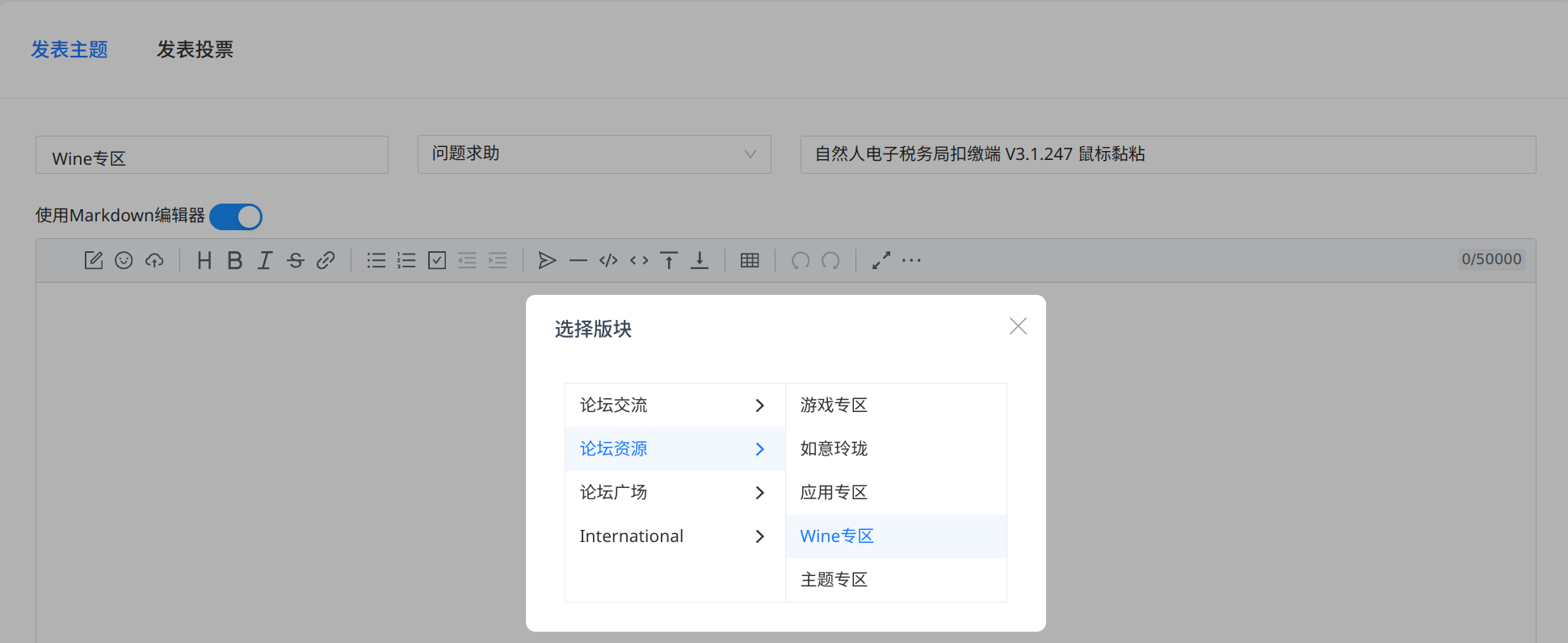Screen dimensions: 1568x643
Task: Click the post title input field
Action: (1168, 154)
